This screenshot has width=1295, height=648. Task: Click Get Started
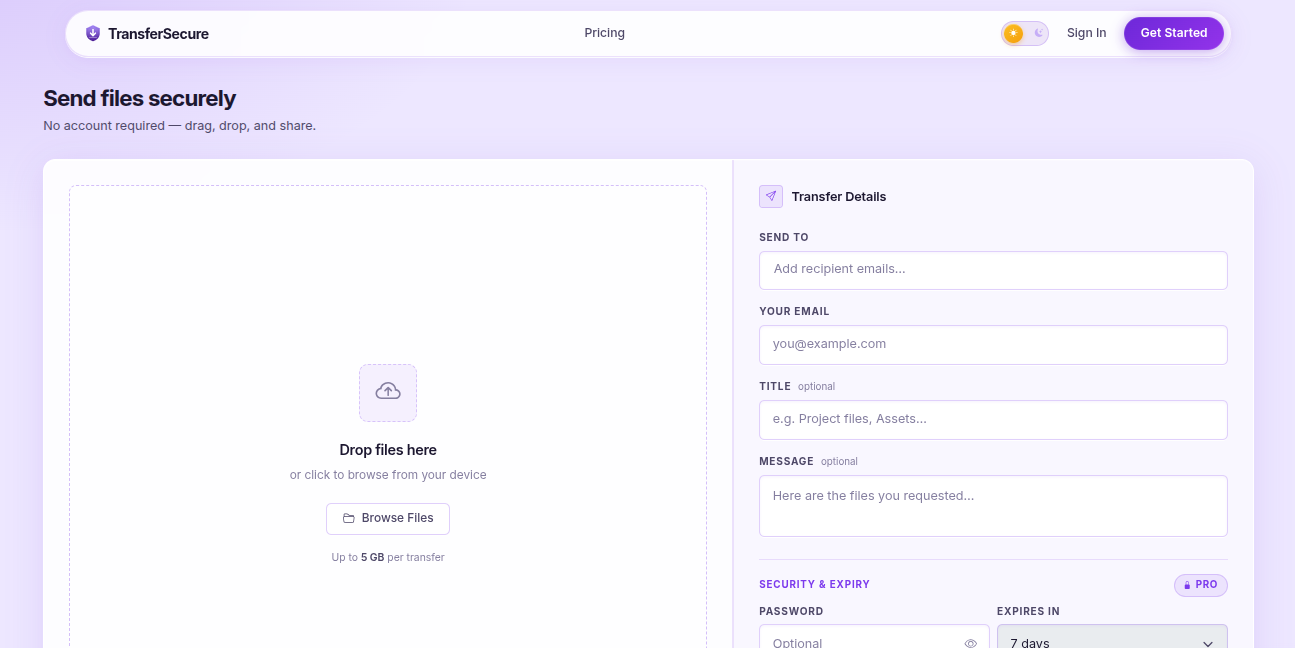1173,33
